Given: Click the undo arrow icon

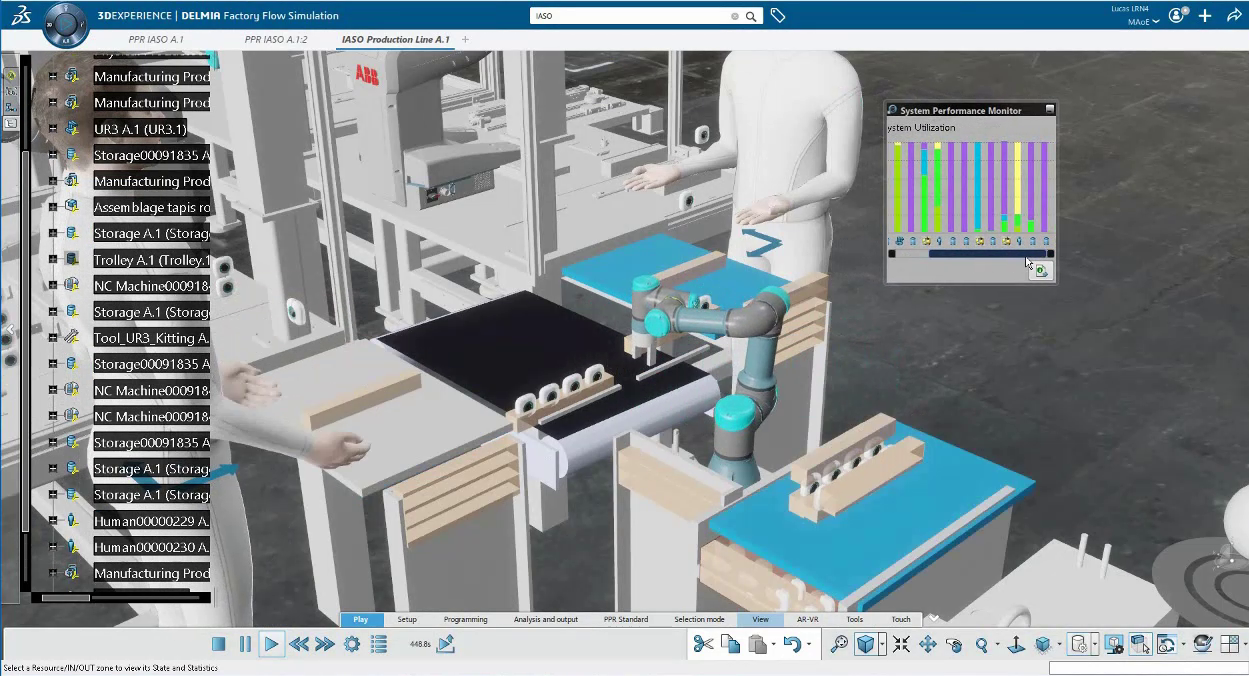Looking at the screenshot, I should [x=791, y=645].
